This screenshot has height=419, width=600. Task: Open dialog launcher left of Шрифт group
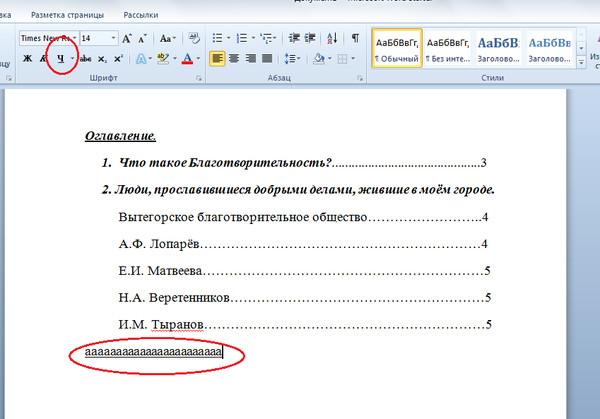click(8, 78)
